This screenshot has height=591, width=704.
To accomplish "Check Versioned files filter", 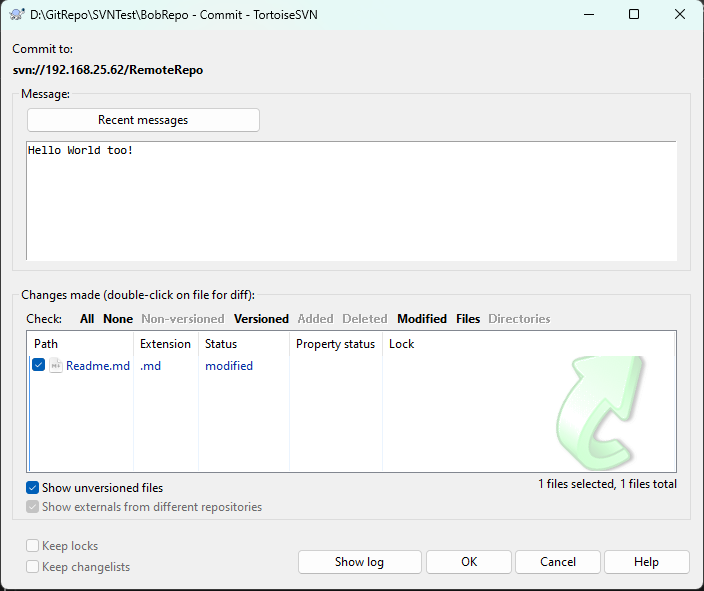I will pyautogui.click(x=261, y=319).
